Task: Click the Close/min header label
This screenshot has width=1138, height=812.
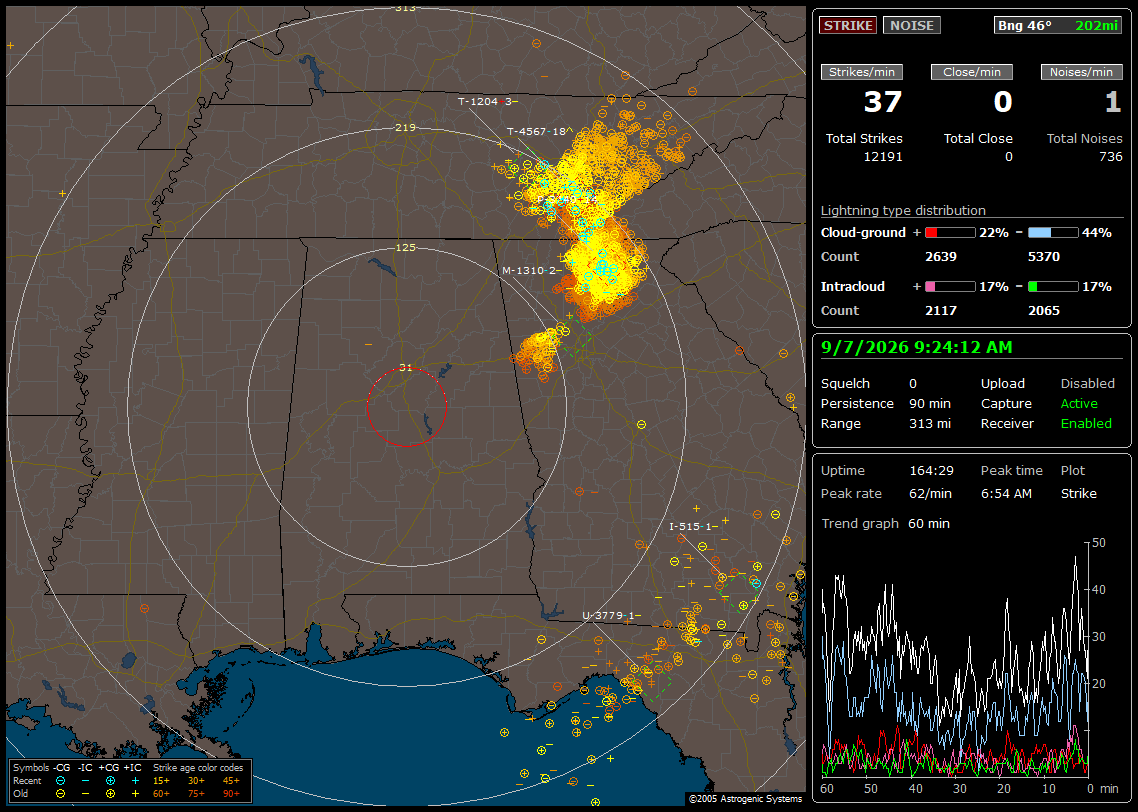Action: 972,72
